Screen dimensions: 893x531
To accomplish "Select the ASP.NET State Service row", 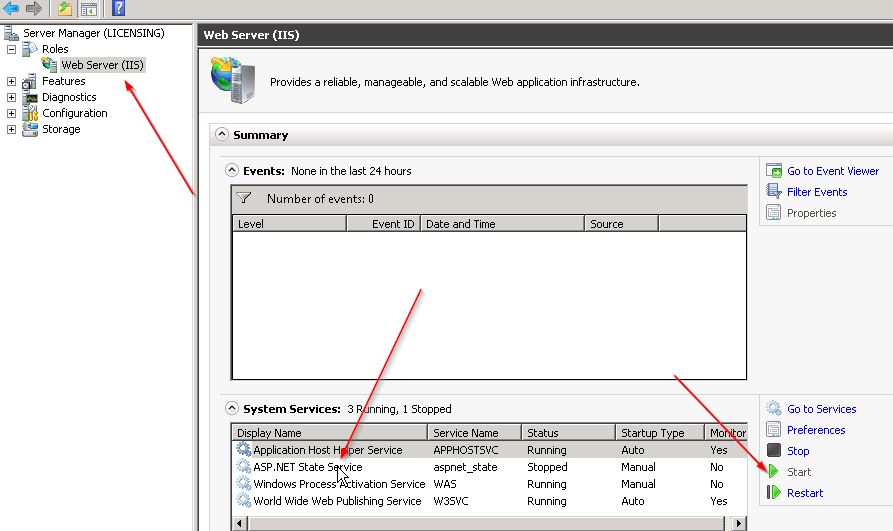I will pos(489,467).
